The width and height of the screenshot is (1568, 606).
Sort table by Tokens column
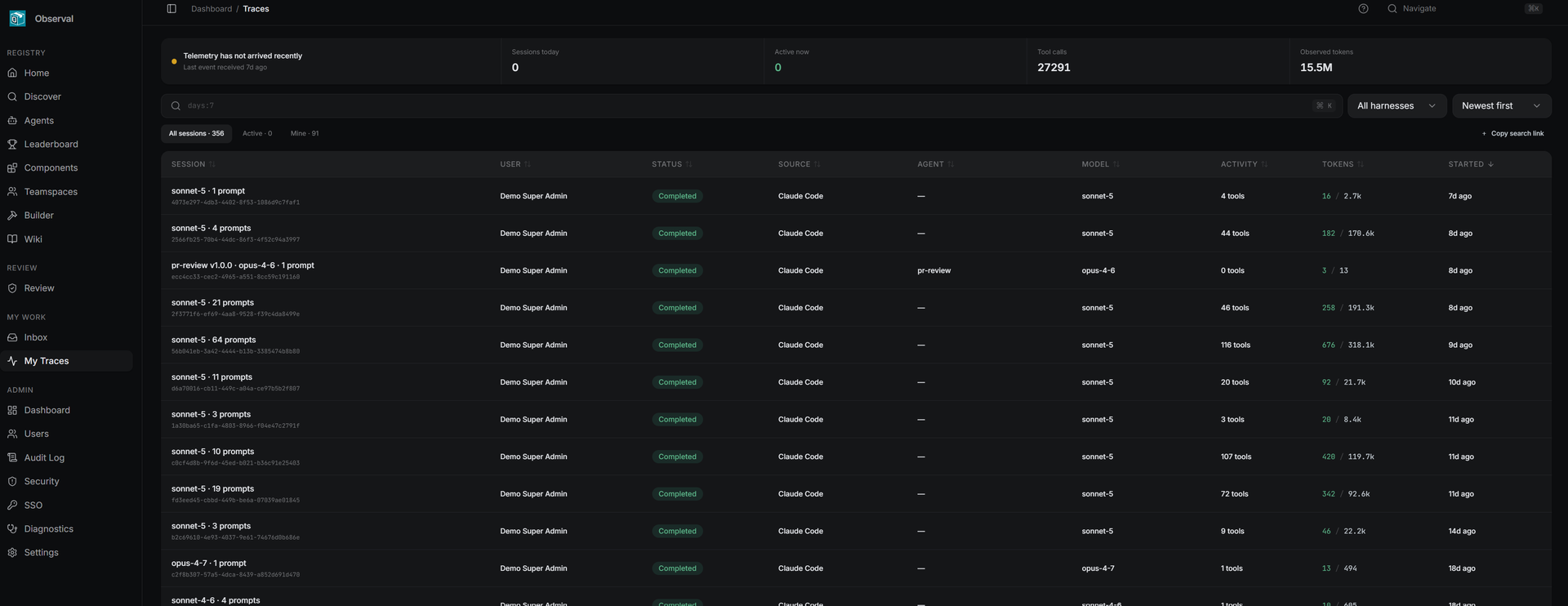(x=1343, y=164)
